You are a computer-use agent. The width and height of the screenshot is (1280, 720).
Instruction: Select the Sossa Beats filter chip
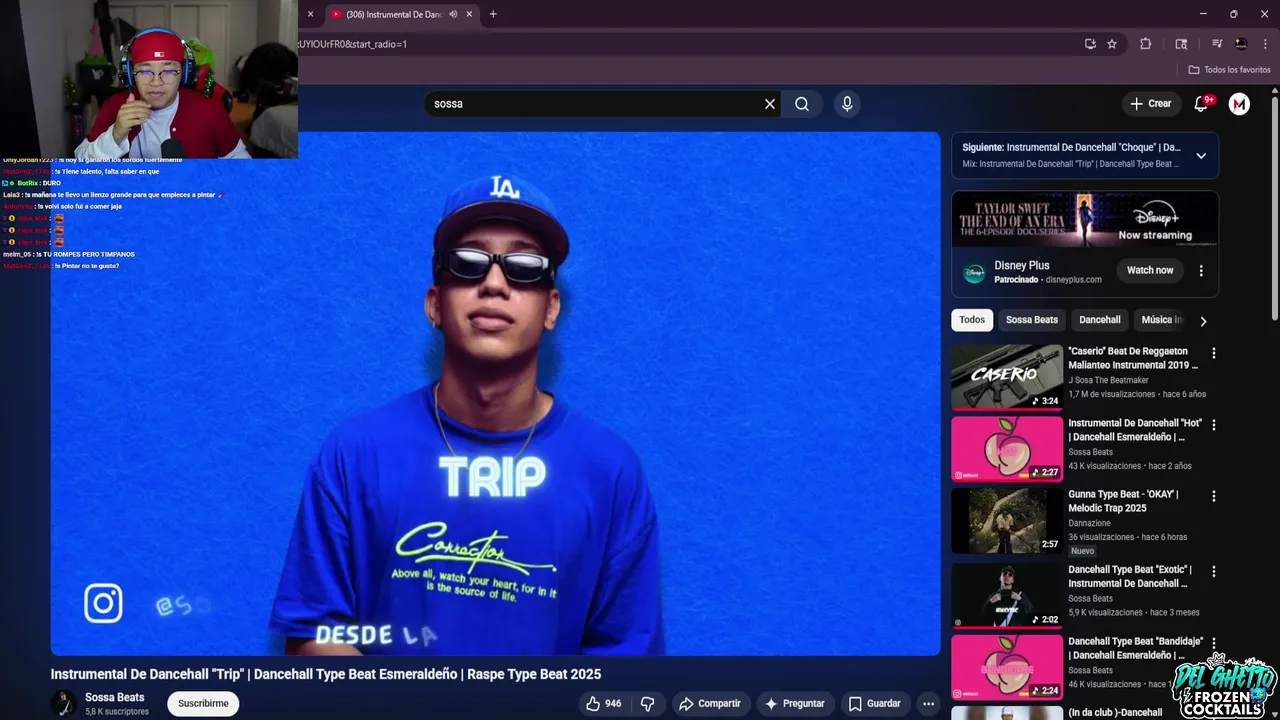(x=1031, y=320)
